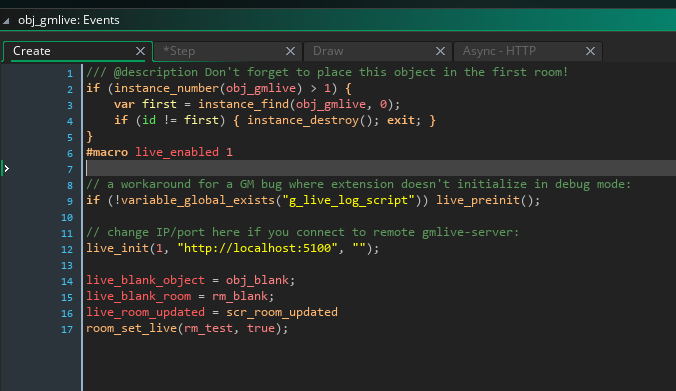
Task: Click the exit keyword on line 4
Action: (x=401, y=120)
